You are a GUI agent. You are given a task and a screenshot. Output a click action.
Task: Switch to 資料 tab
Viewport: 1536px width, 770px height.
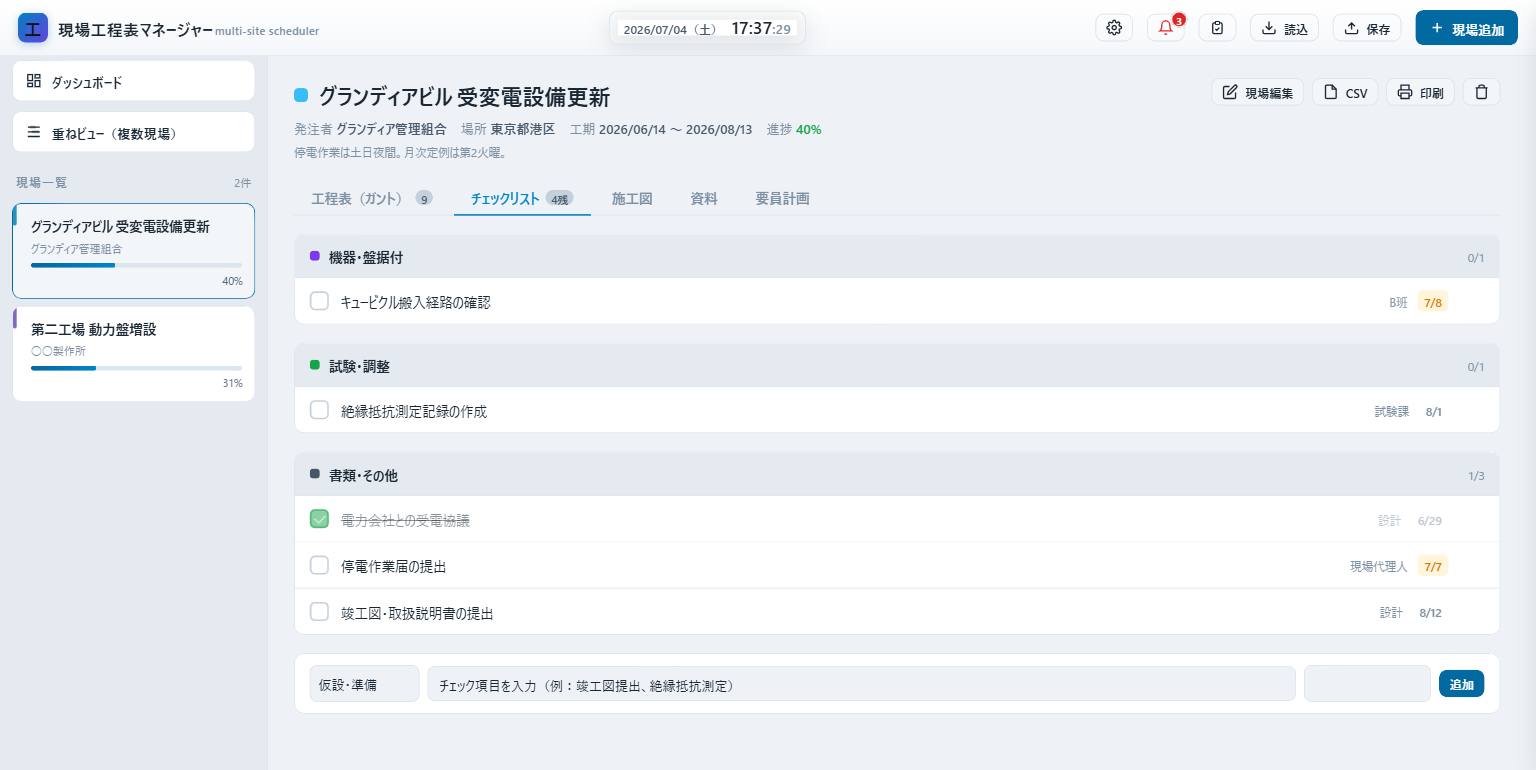tap(704, 198)
